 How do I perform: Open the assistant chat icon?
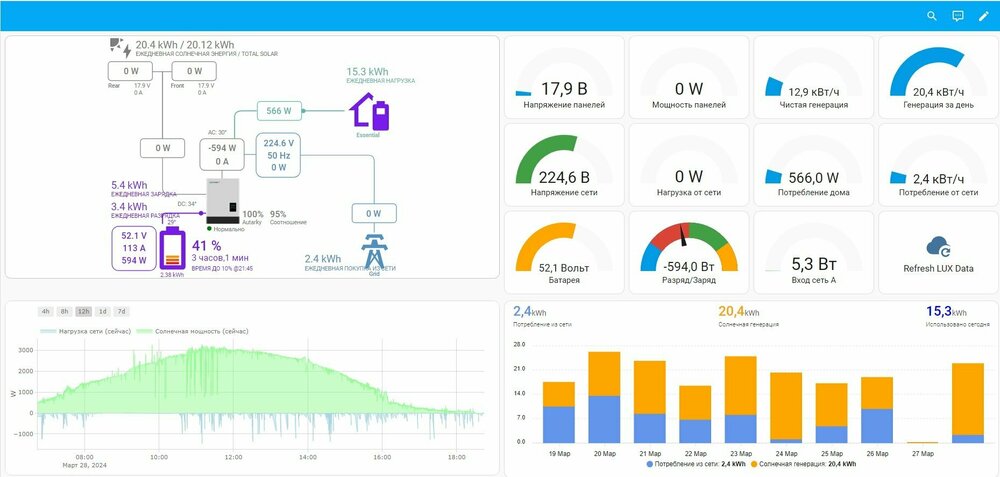coord(957,16)
